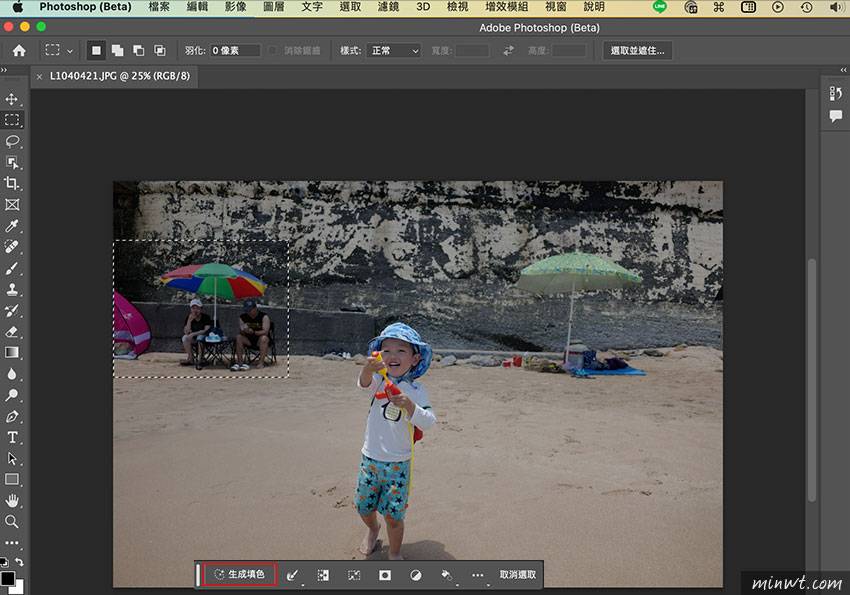The height and width of the screenshot is (595, 850).
Task: Select the Crop tool
Action: point(13,183)
